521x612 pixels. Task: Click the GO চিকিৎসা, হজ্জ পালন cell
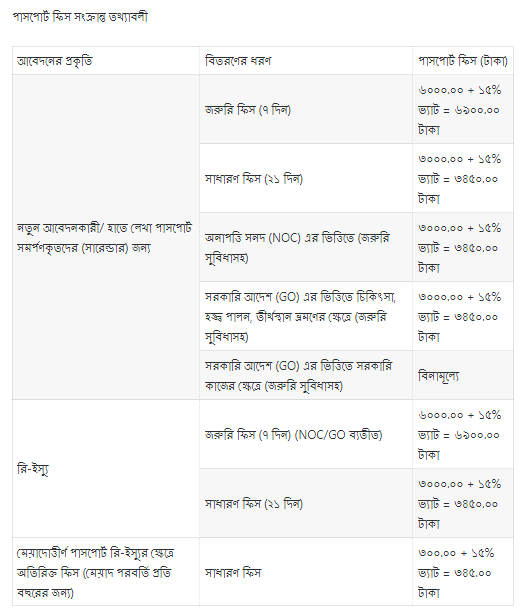(x=306, y=317)
